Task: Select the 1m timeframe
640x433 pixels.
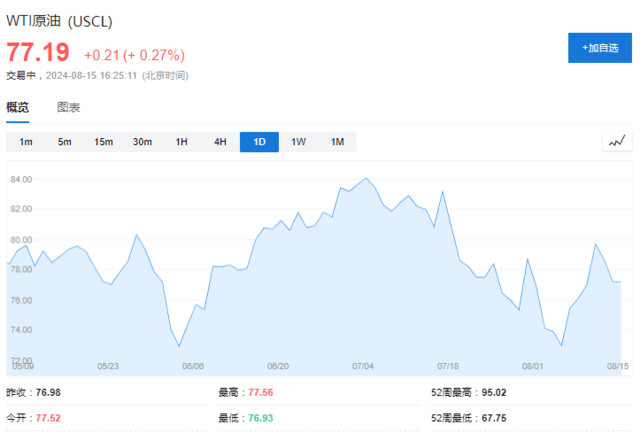Action: point(26,142)
